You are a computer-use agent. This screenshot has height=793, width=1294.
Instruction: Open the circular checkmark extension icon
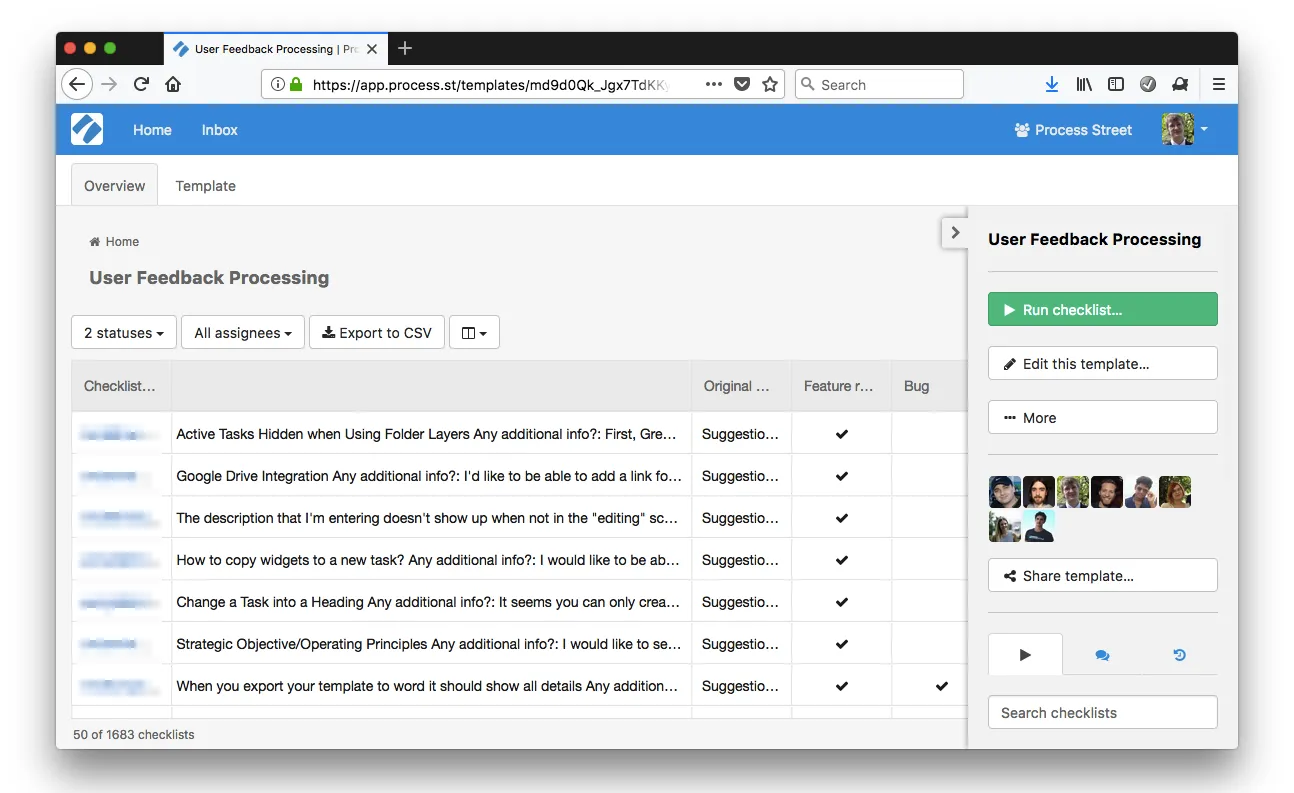1148,85
